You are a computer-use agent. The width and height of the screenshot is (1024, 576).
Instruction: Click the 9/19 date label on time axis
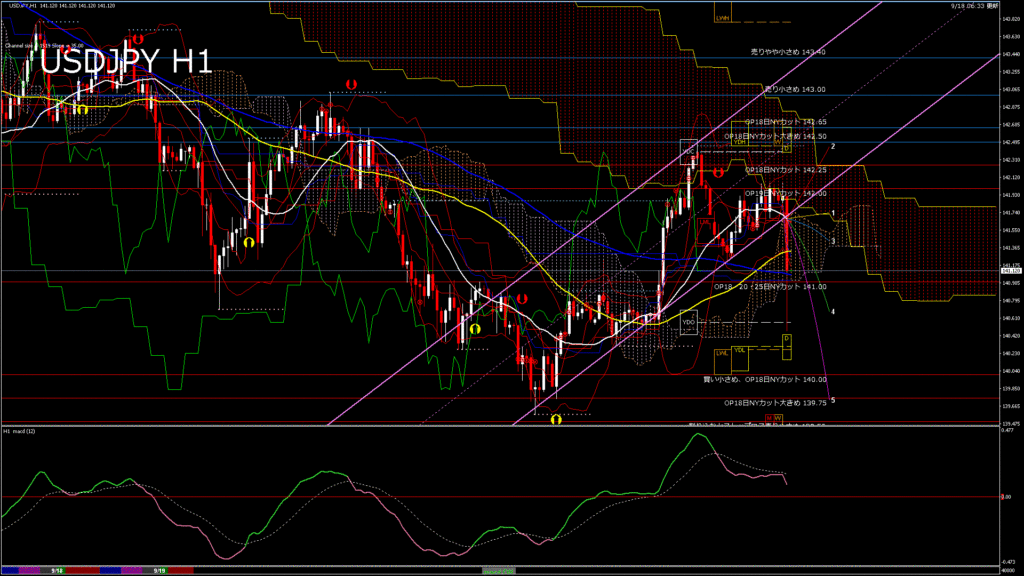(x=159, y=571)
